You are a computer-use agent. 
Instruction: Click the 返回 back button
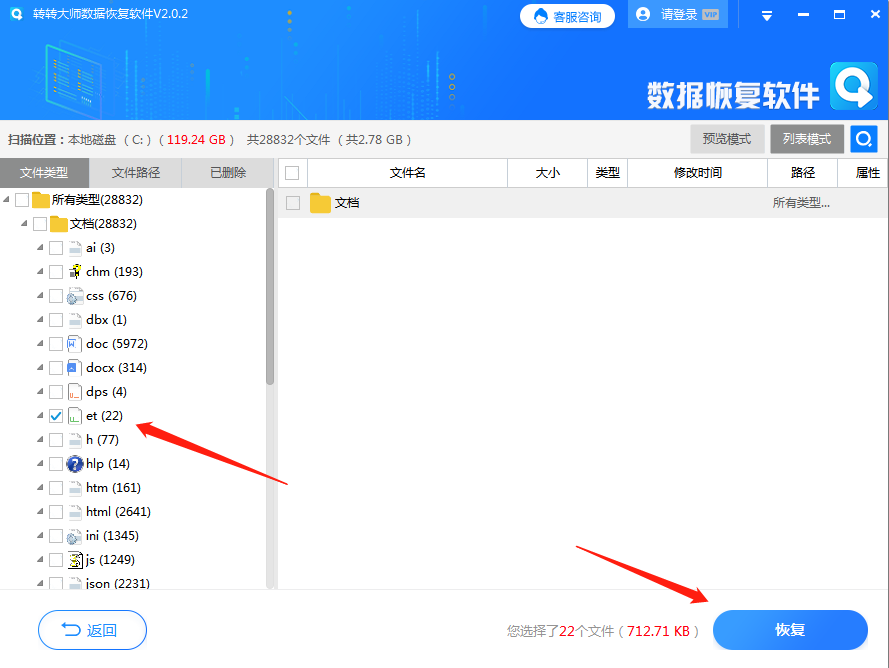[92, 630]
